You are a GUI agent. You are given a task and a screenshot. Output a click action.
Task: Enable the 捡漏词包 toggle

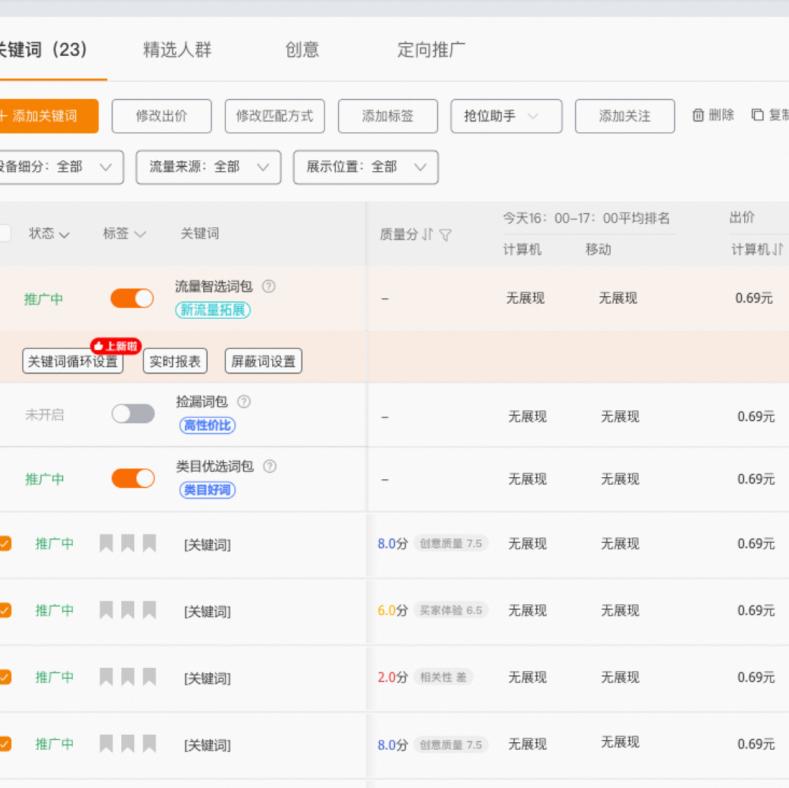[133, 414]
